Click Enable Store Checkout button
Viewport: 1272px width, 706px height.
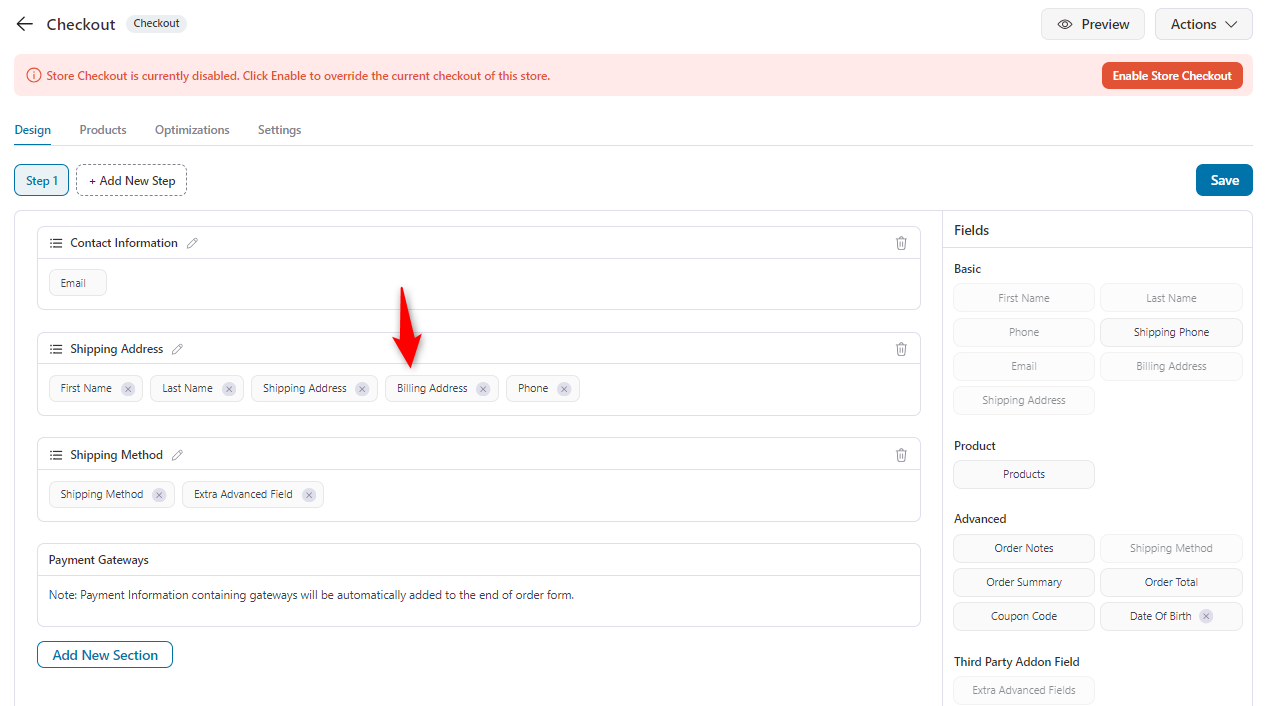click(x=1172, y=75)
